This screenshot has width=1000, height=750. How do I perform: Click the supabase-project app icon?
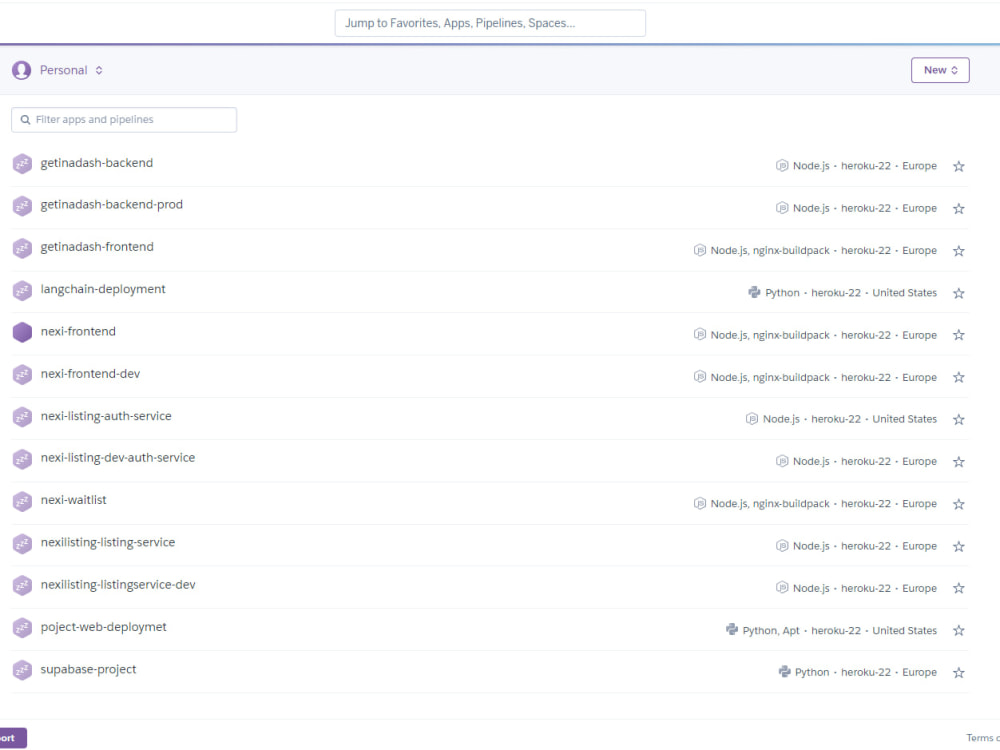pyautogui.click(x=22, y=670)
